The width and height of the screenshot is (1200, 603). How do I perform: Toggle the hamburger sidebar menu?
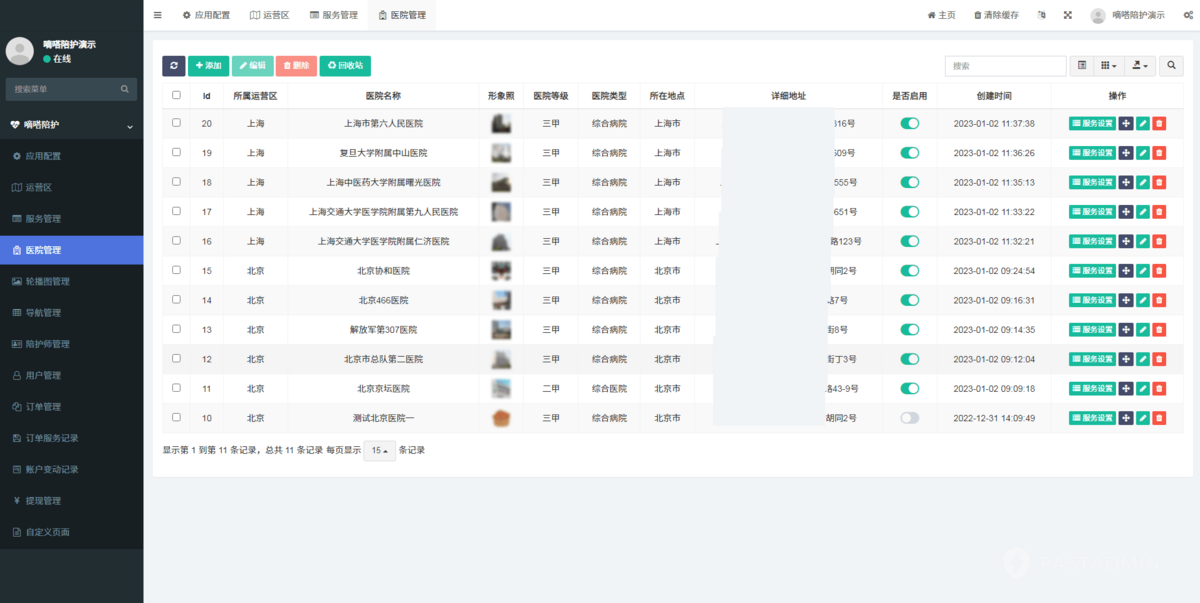click(x=157, y=15)
